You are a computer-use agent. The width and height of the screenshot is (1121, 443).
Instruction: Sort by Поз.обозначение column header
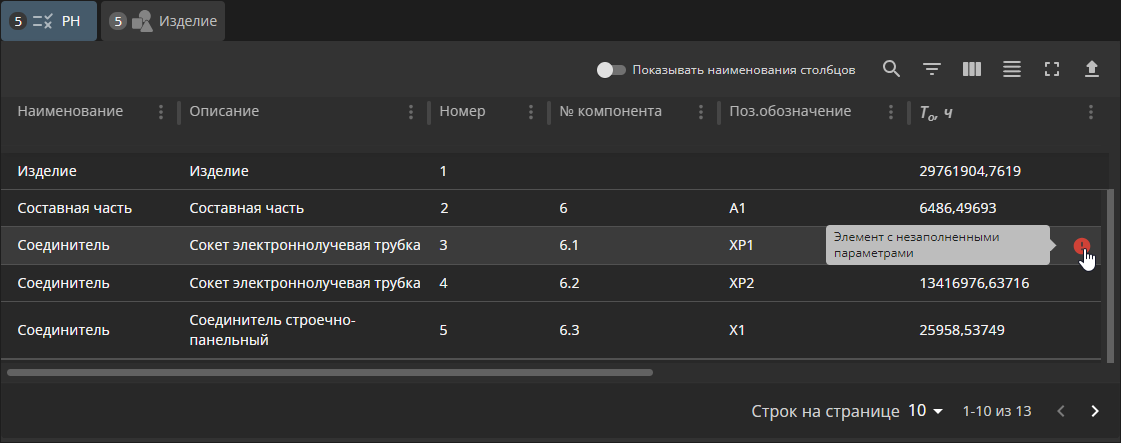[x=790, y=111]
